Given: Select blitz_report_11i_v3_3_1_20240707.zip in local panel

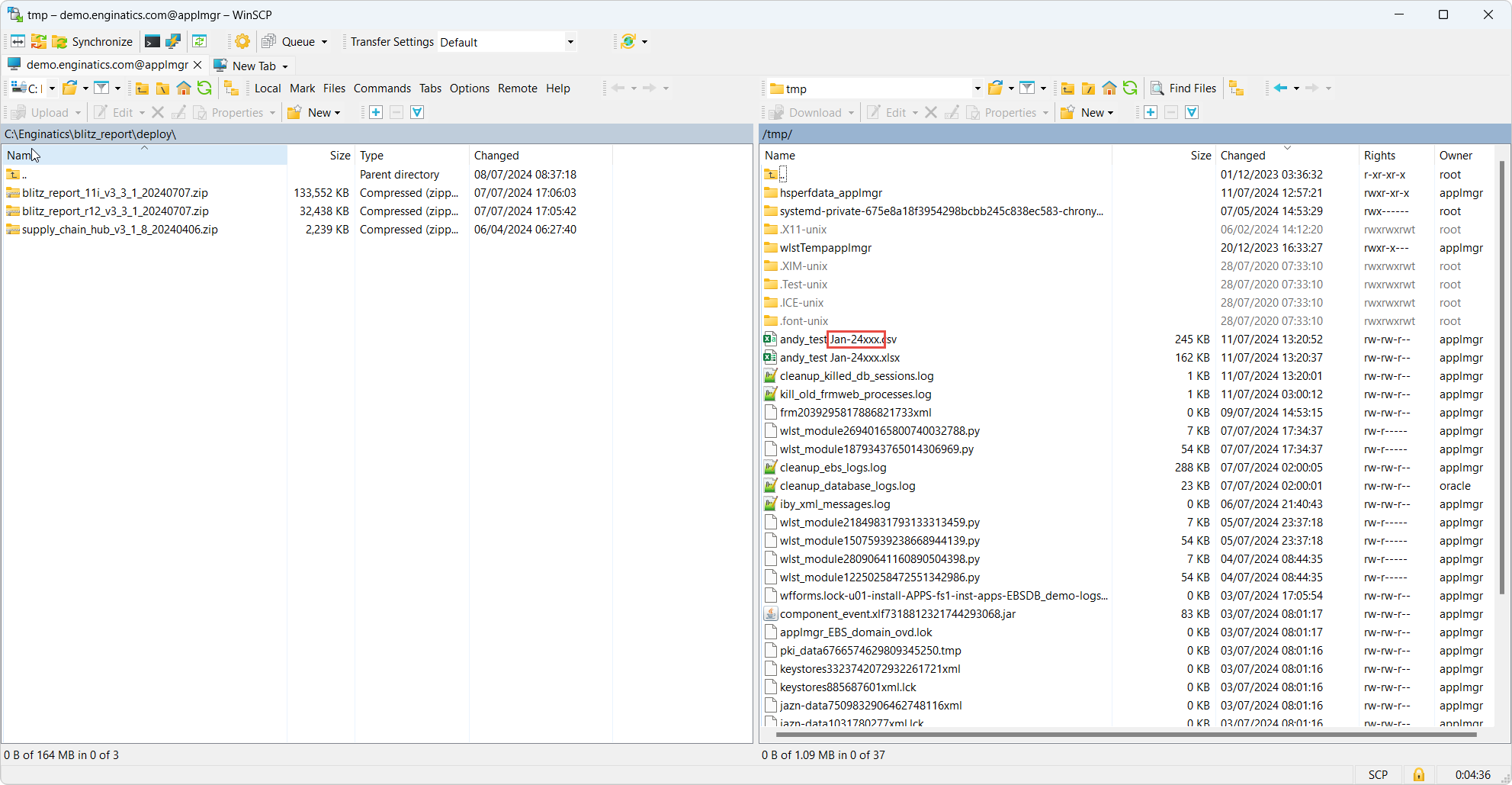Looking at the screenshot, I should [115, 193].
